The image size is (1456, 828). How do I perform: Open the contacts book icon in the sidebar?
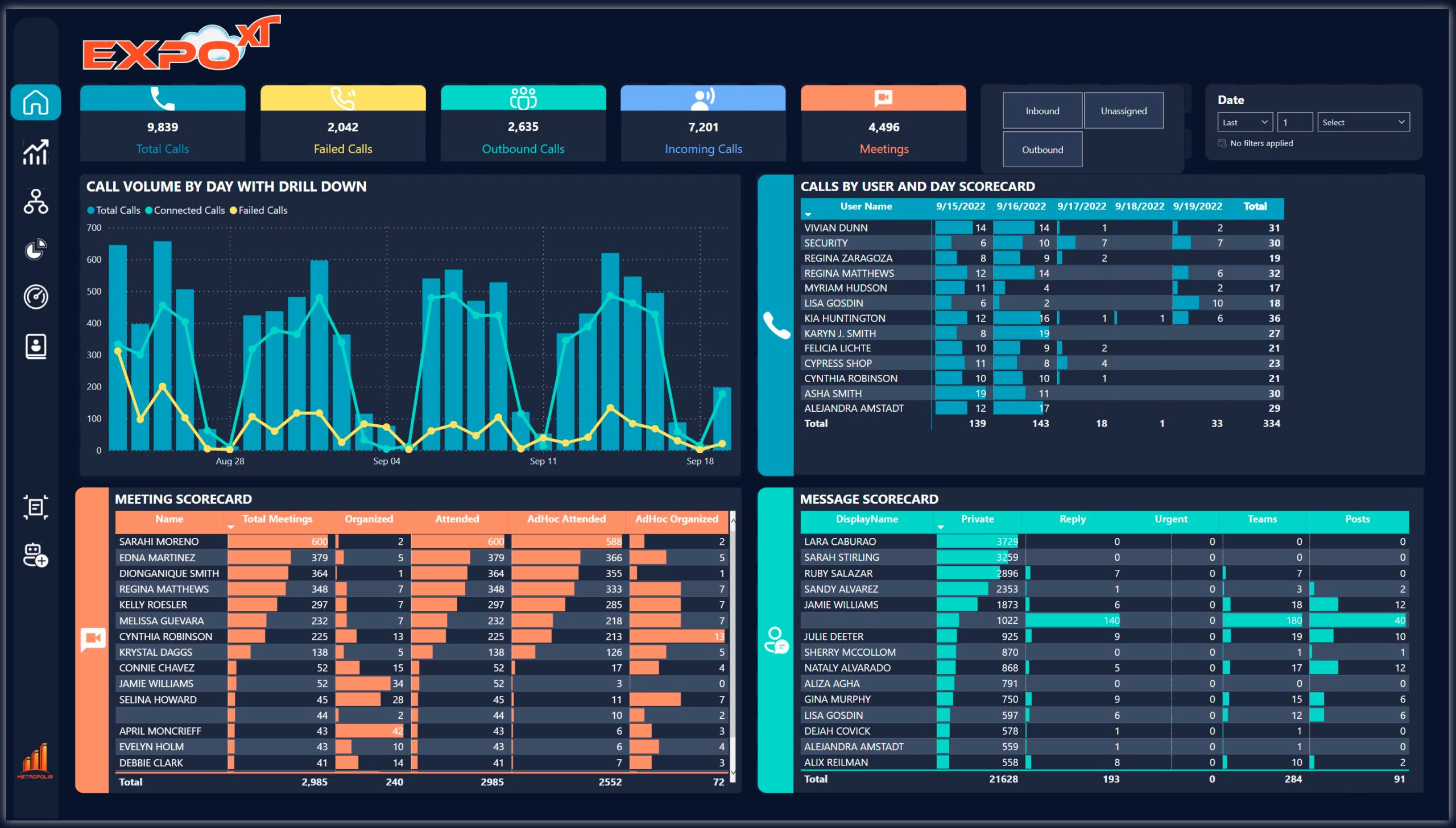click(36, 346)
